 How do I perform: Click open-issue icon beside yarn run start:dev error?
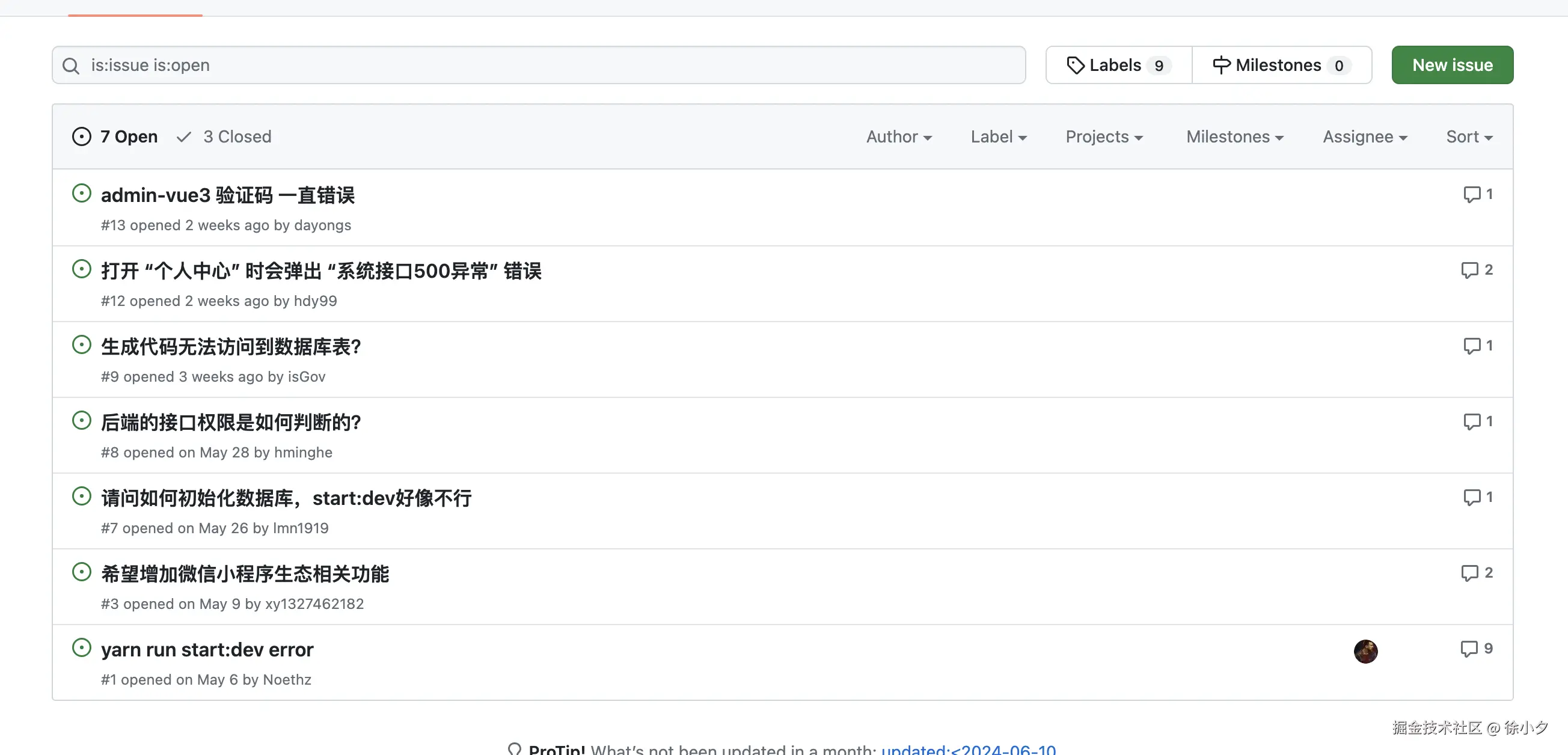pyautogui.click(x=82, y=647)
